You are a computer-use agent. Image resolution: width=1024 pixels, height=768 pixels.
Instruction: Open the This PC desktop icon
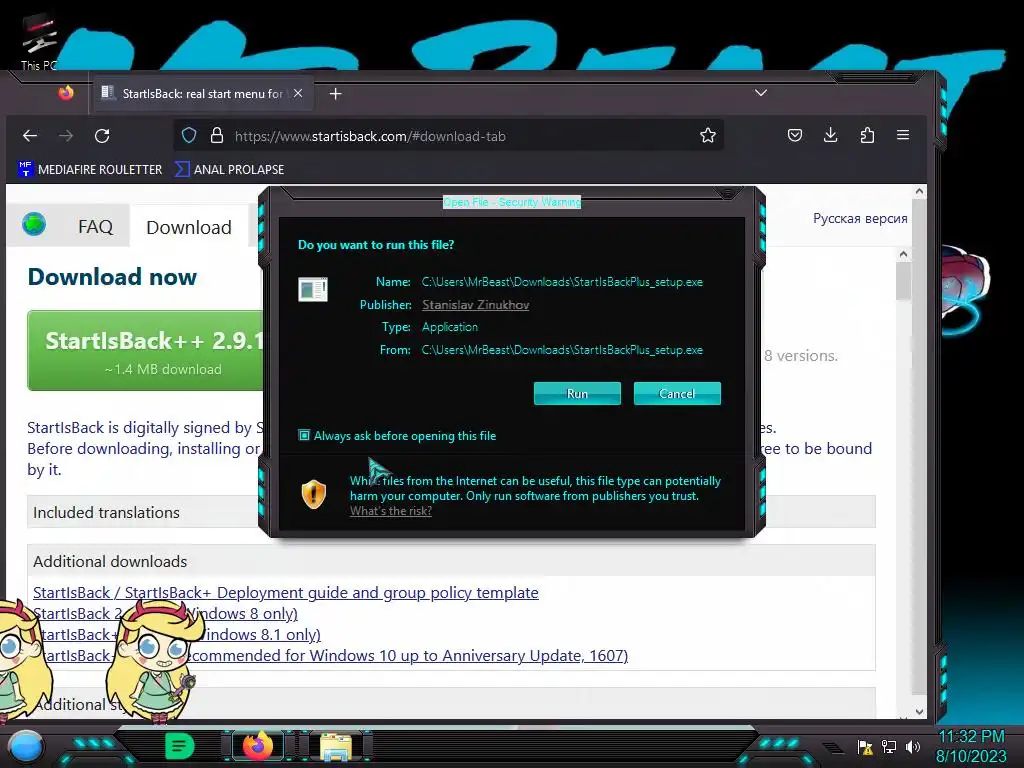(x=39, y=42)
